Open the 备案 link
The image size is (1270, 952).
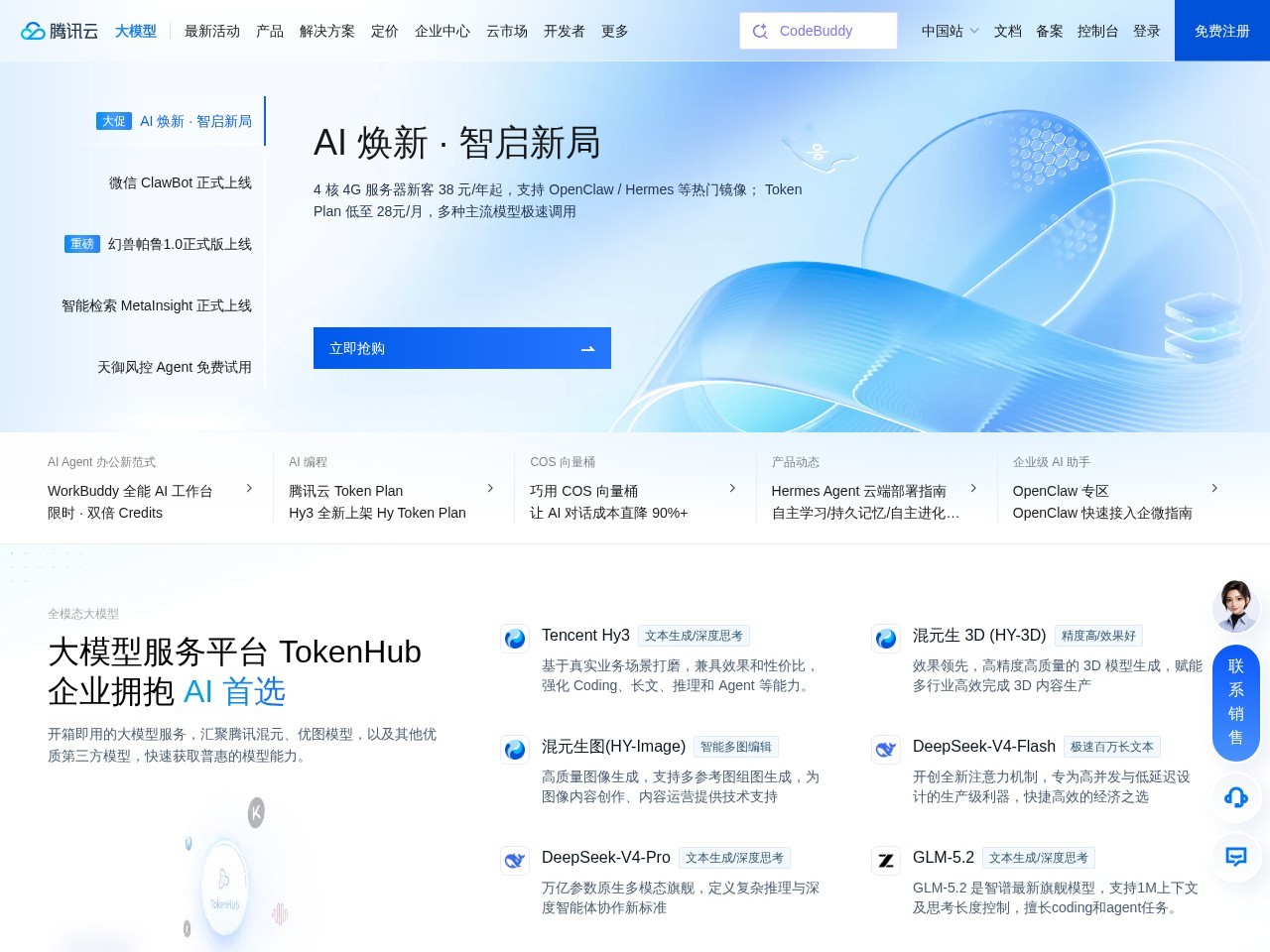(1050, 31)
